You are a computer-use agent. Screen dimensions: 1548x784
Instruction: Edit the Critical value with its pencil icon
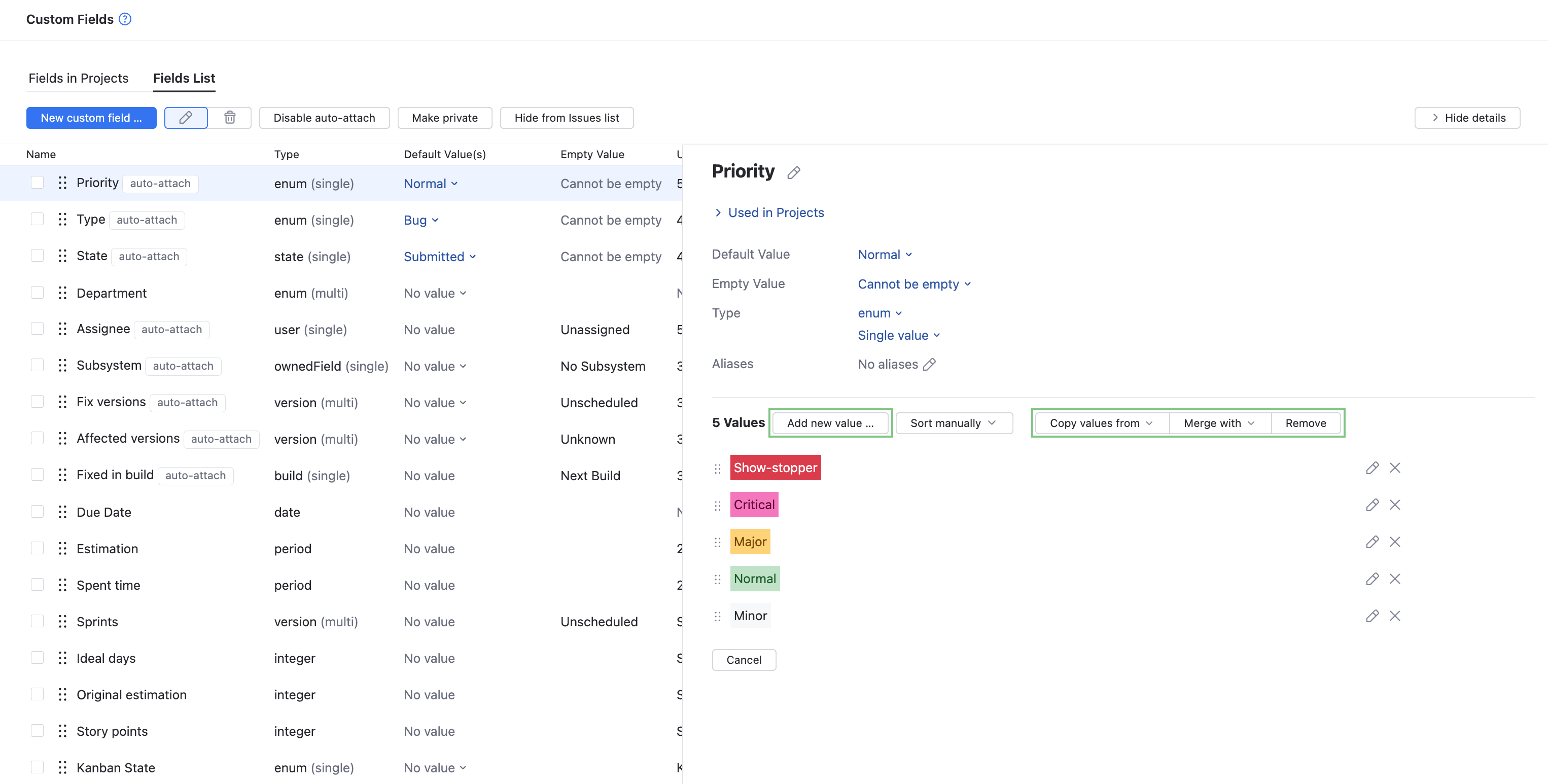(x=1372, y=505)
